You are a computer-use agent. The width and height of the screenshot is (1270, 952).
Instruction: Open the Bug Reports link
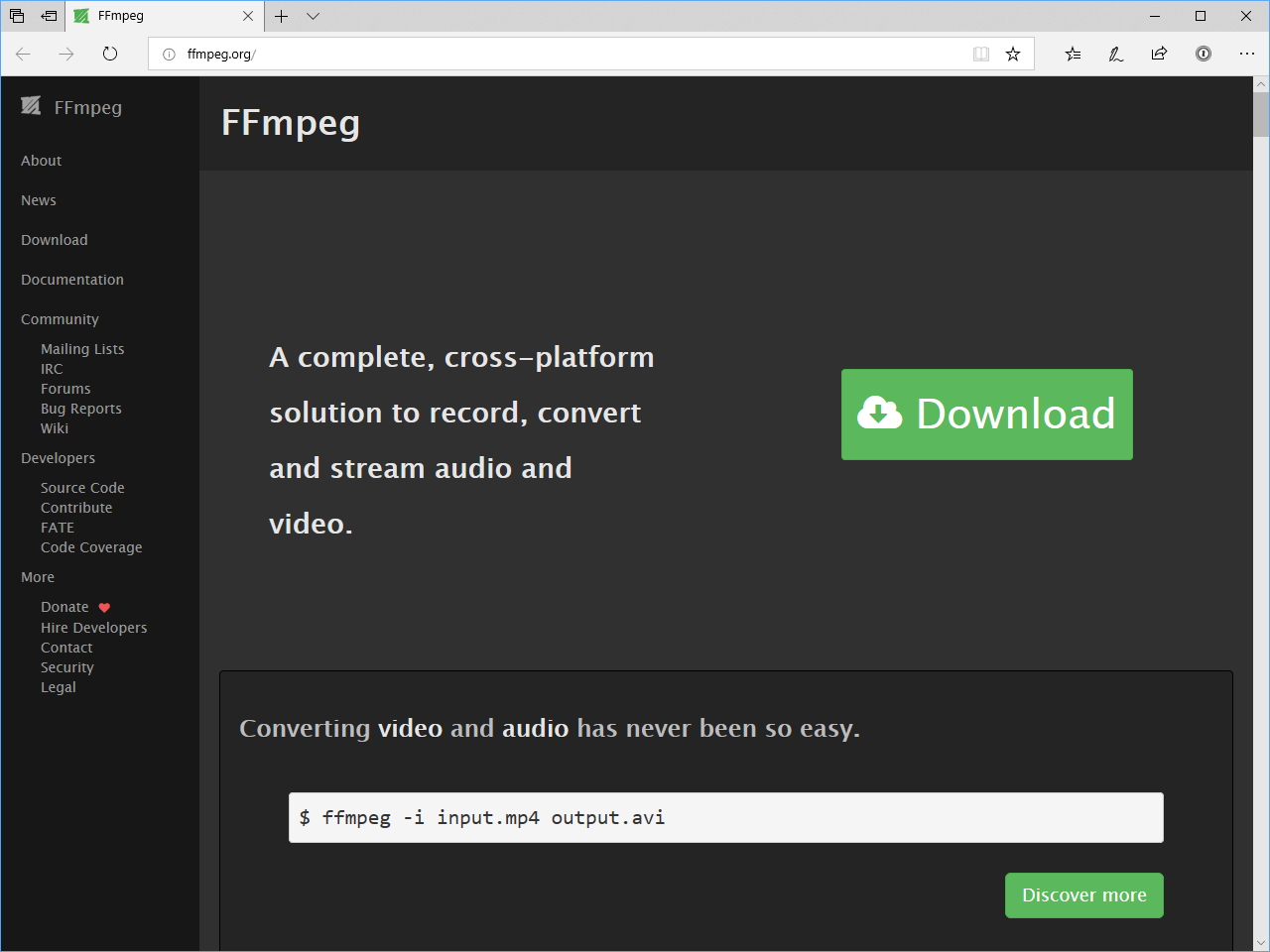coord(80,408)
